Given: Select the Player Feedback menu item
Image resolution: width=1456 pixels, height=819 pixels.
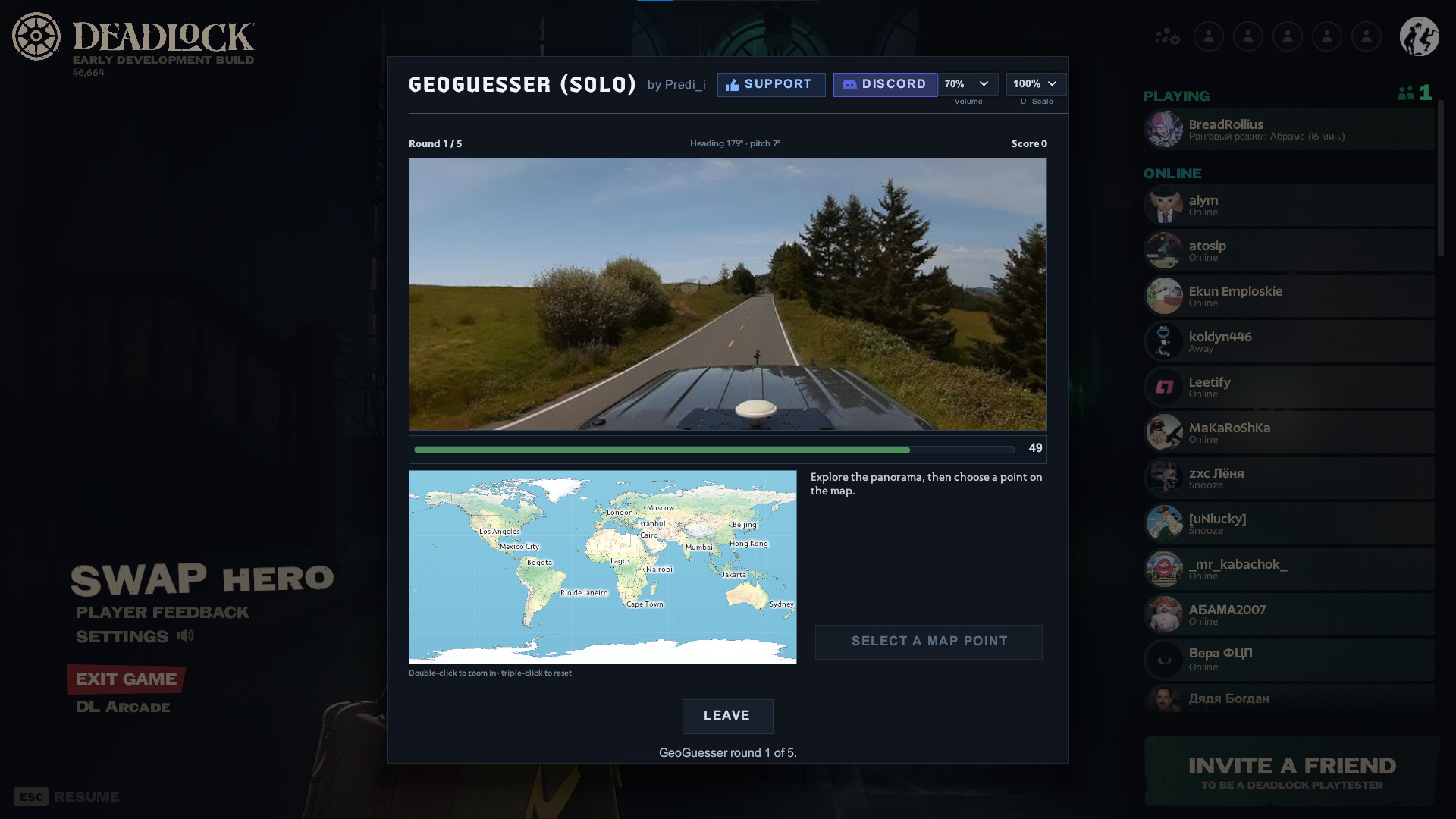Looking at the screenshot, I should tap(162, 612).
